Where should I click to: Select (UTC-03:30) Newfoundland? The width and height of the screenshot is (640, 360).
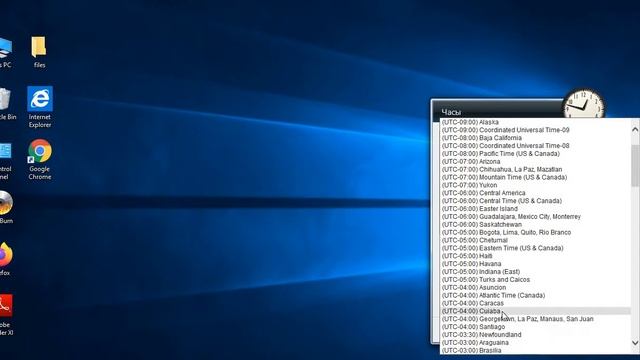pos(535,335)
